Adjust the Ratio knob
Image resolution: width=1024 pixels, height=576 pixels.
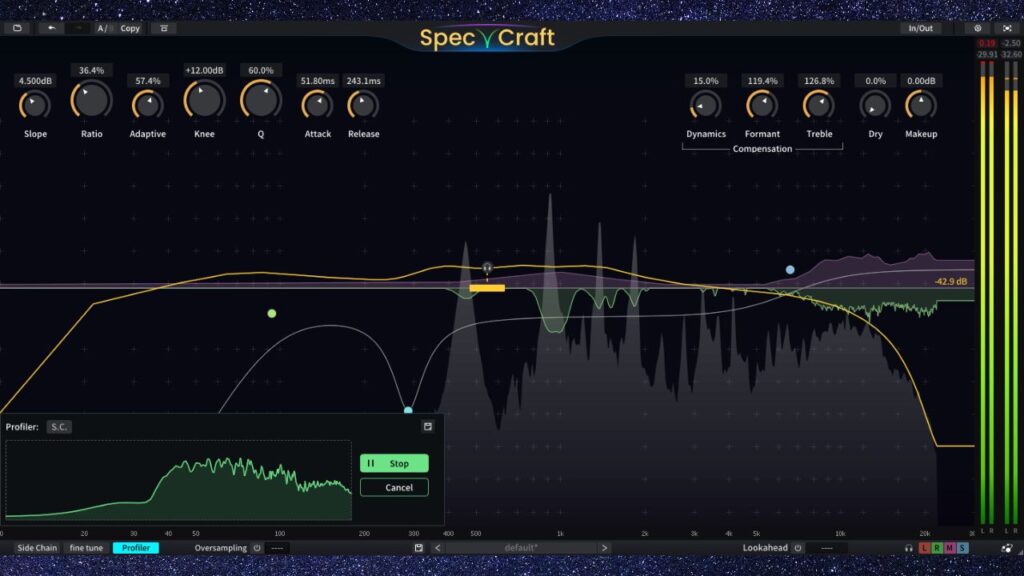(x=91, y=100)
